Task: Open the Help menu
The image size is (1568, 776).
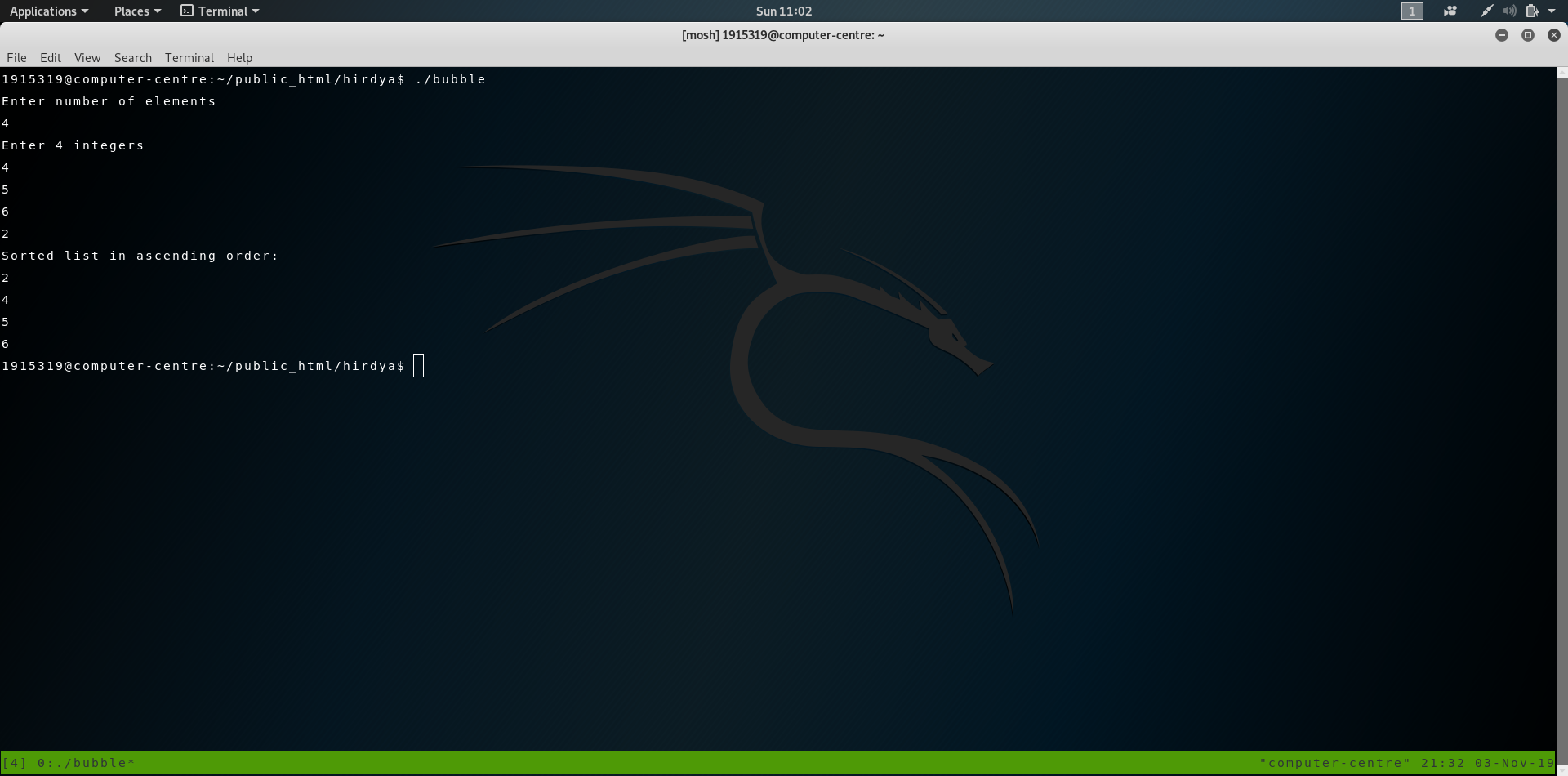Action: click(239, 57)
